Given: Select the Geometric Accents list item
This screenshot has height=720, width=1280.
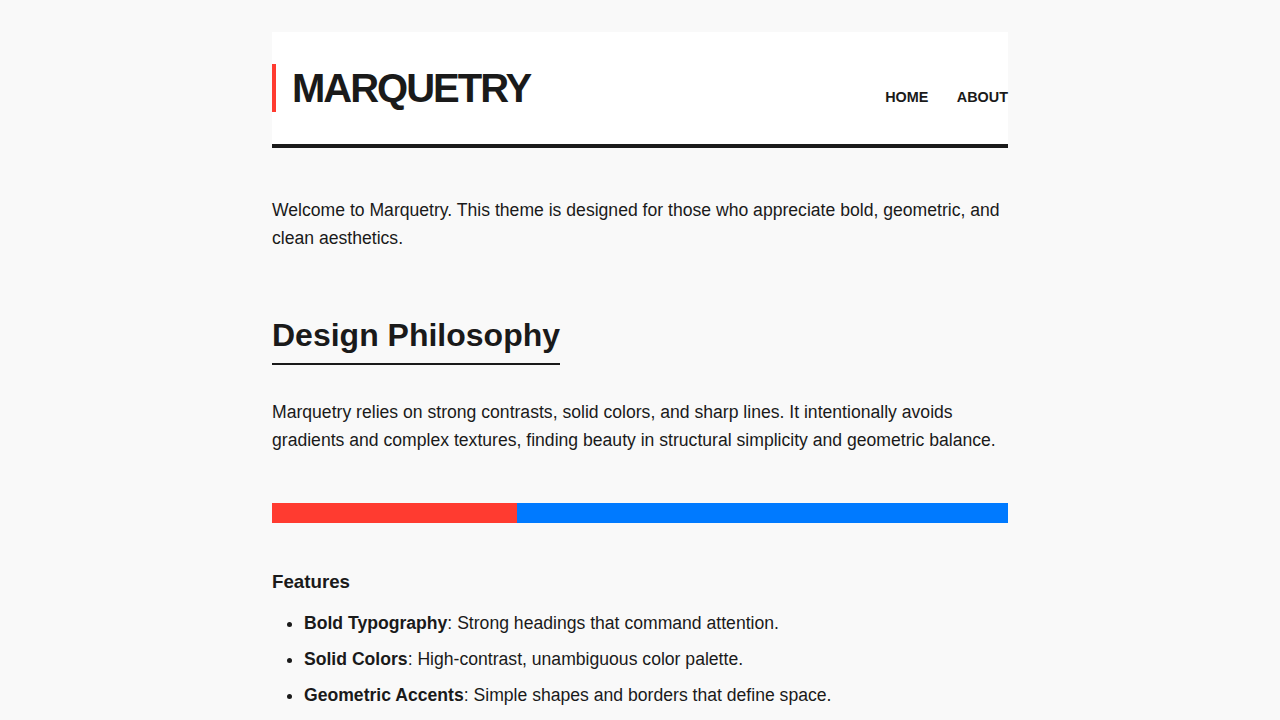Looking at the screenshot, I should (x=567, y=694).
